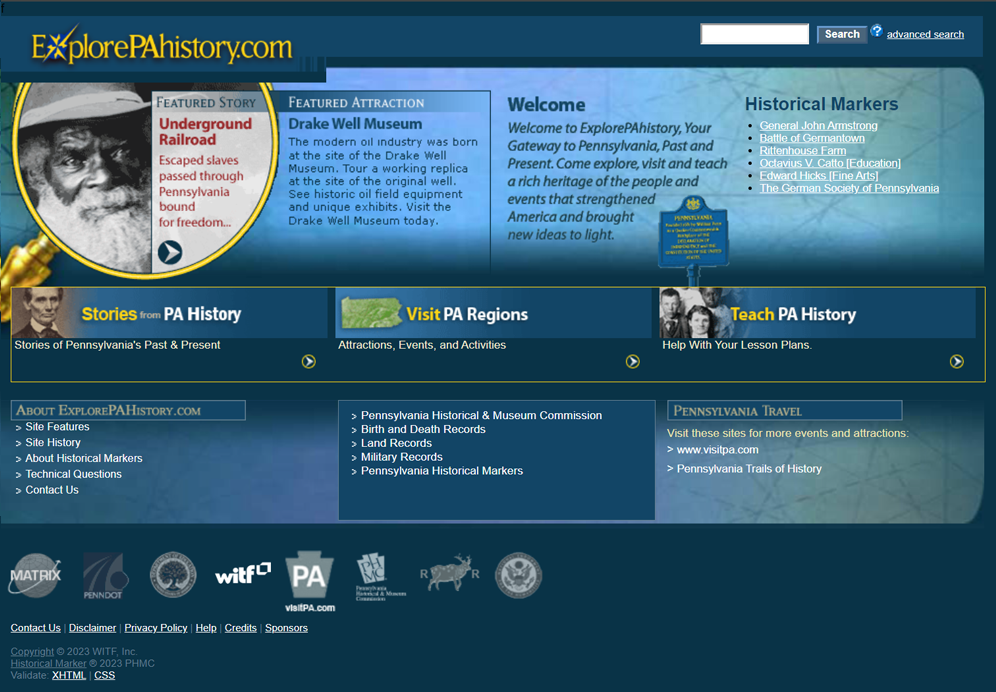This screenshot has height=692, width=996.
Task: Open the Underground Railroad story arrow
Action: click(x=170, y=252)
